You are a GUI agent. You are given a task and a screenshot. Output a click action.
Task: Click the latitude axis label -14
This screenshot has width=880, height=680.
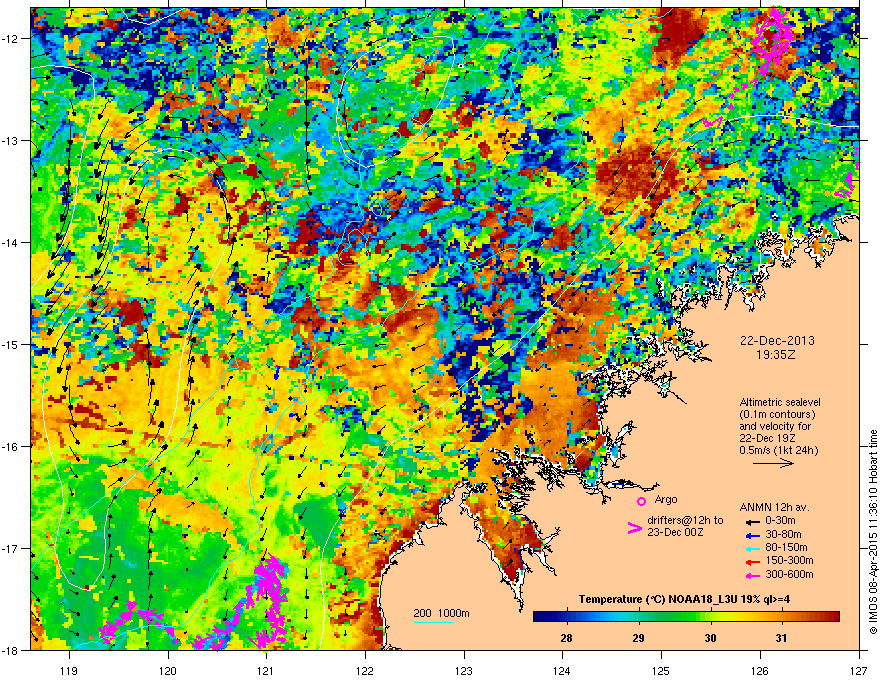tap(11, 242)
